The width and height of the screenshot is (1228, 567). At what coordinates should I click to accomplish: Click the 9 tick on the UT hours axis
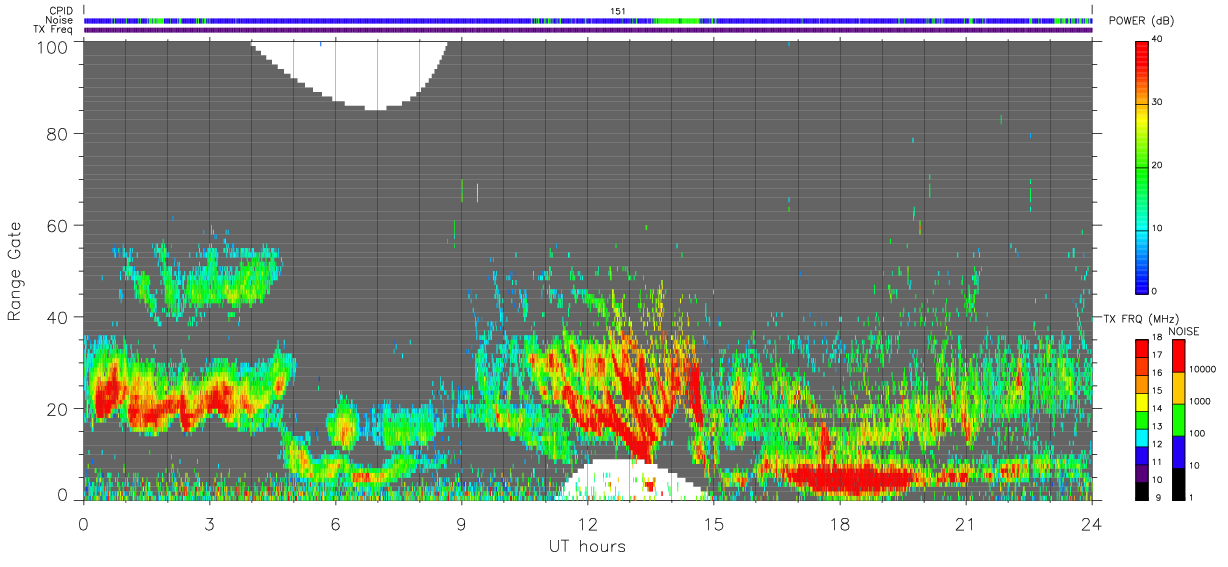click(x=461, y=524)
